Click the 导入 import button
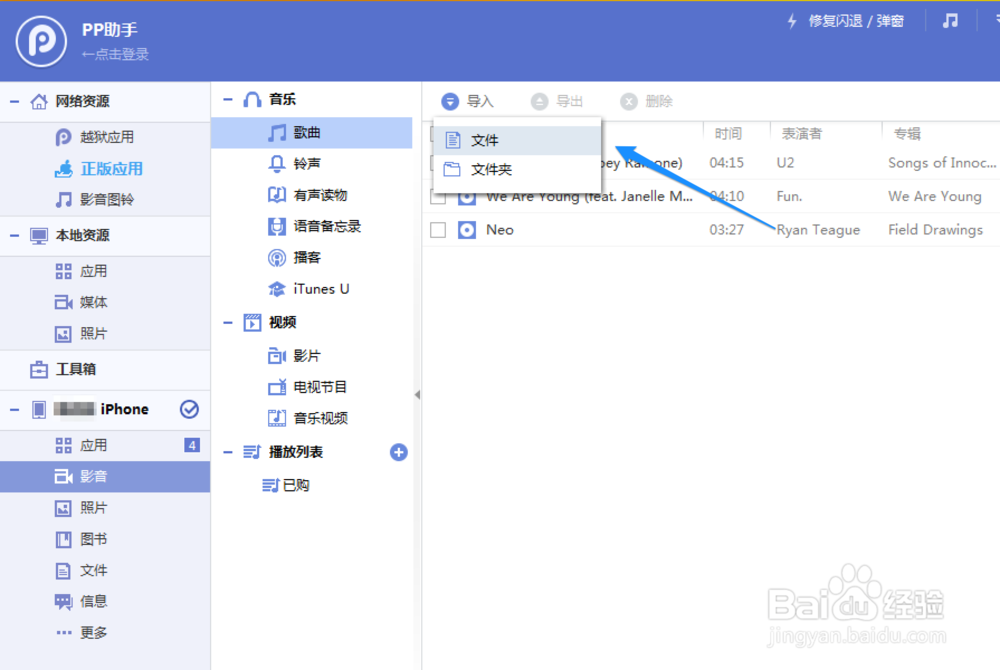 pos(467,101)
